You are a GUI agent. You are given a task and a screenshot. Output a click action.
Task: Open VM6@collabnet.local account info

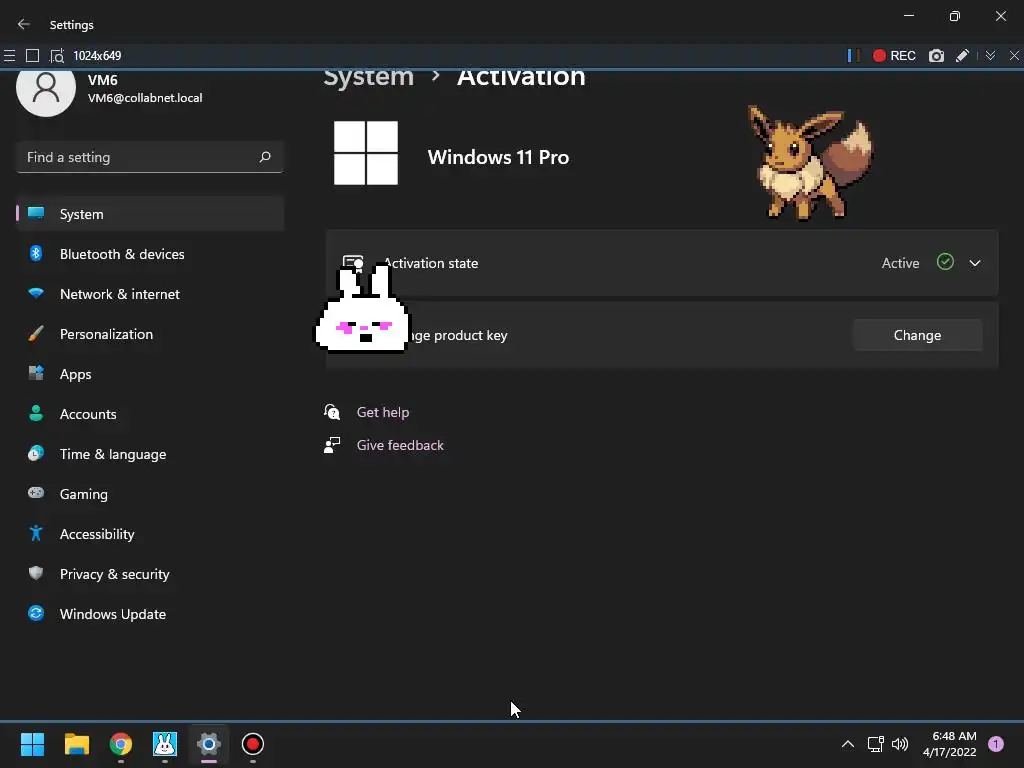(145, 98)
